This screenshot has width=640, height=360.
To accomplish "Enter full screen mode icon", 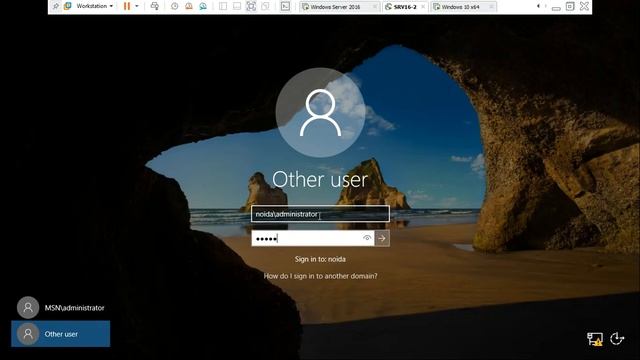I will [x=251, y=6].
